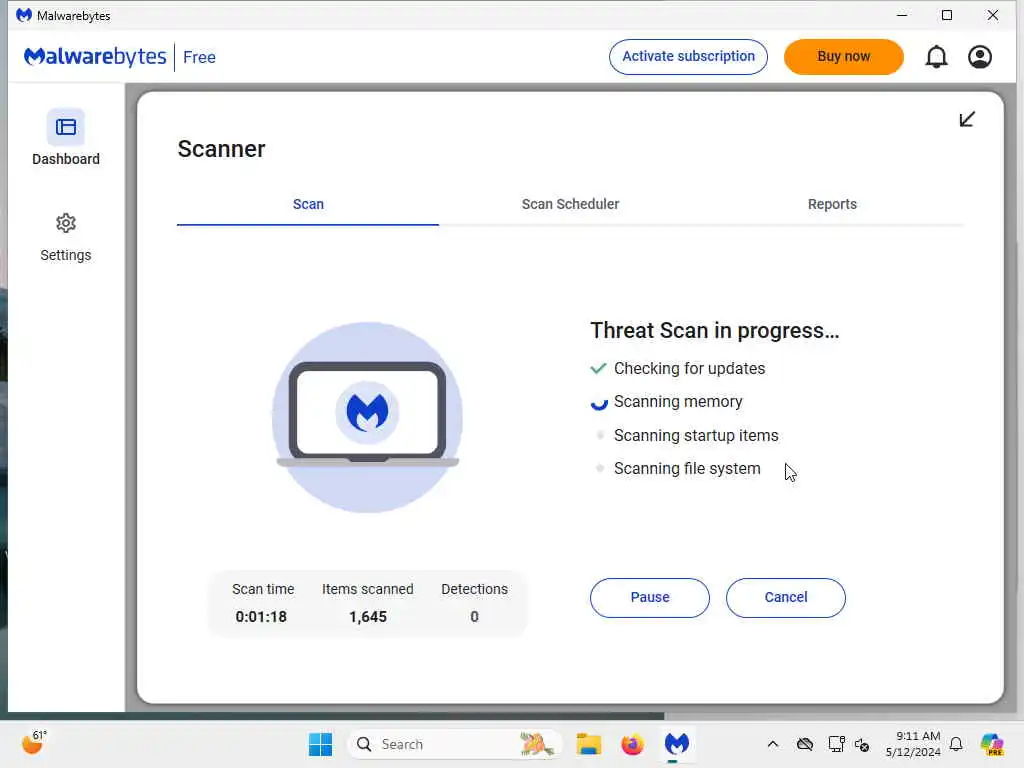The height and width of the screenshot is (768, 1024).
Task: Switch to the Reports tab
Action: [832, 204]
